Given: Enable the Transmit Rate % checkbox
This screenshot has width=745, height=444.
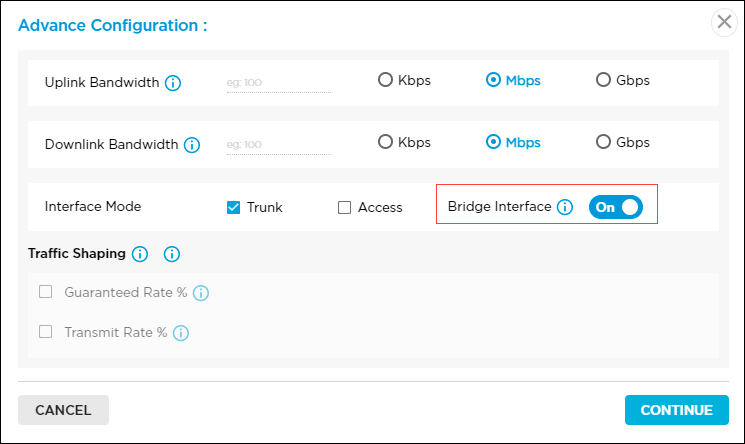Looking at the screenshot, I should (x=46, y=331).
